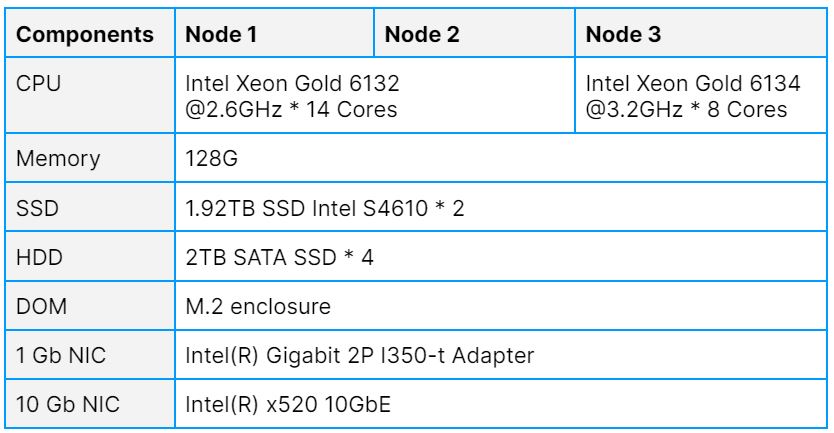Click the Node 3 column header
Image resolution: width=834 pixels, height=433 pixels.
pyautogui.click(x=623, y=35)
